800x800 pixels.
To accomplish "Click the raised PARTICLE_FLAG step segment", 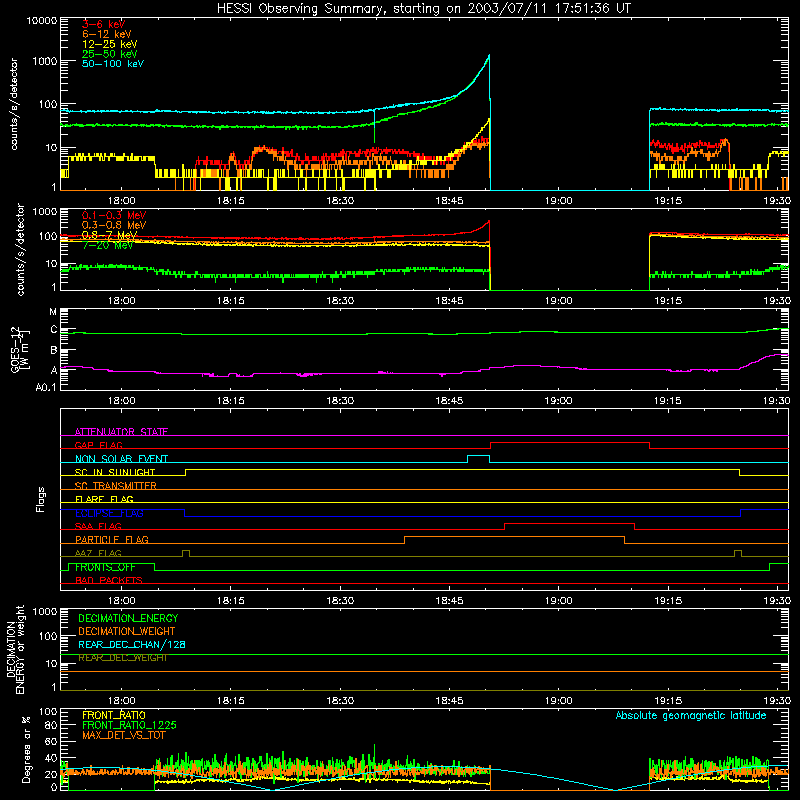I will point(514,537).
